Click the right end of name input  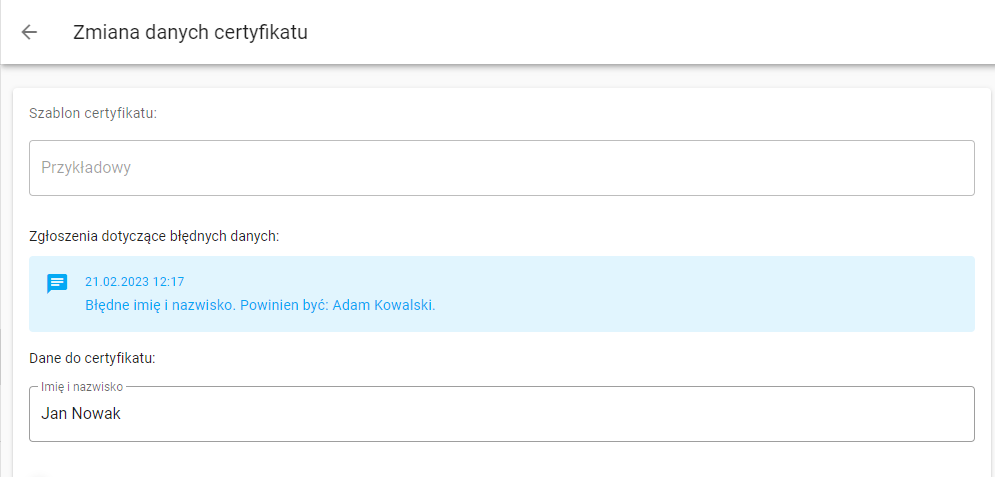point(952,414)
